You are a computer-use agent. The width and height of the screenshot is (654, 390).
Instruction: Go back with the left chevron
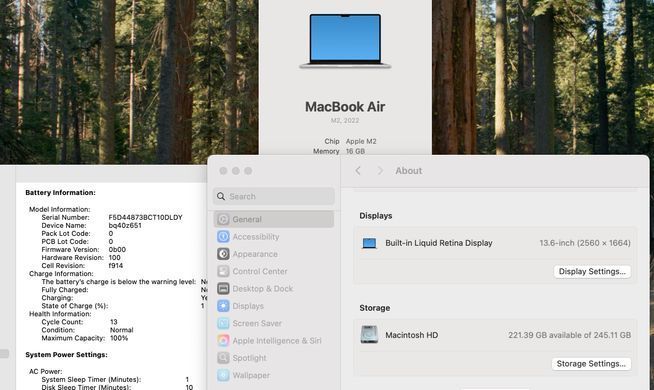click(x=358, y=171)
